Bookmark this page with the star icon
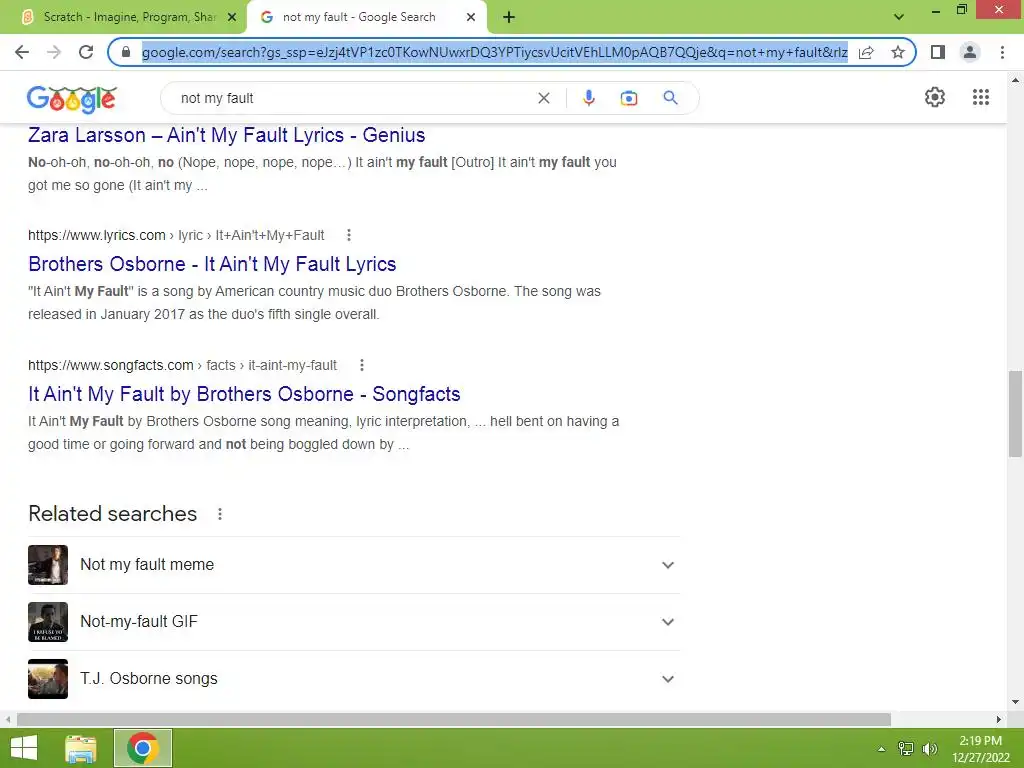Screen dimensions: 1024x768 [x=898, y=52]
